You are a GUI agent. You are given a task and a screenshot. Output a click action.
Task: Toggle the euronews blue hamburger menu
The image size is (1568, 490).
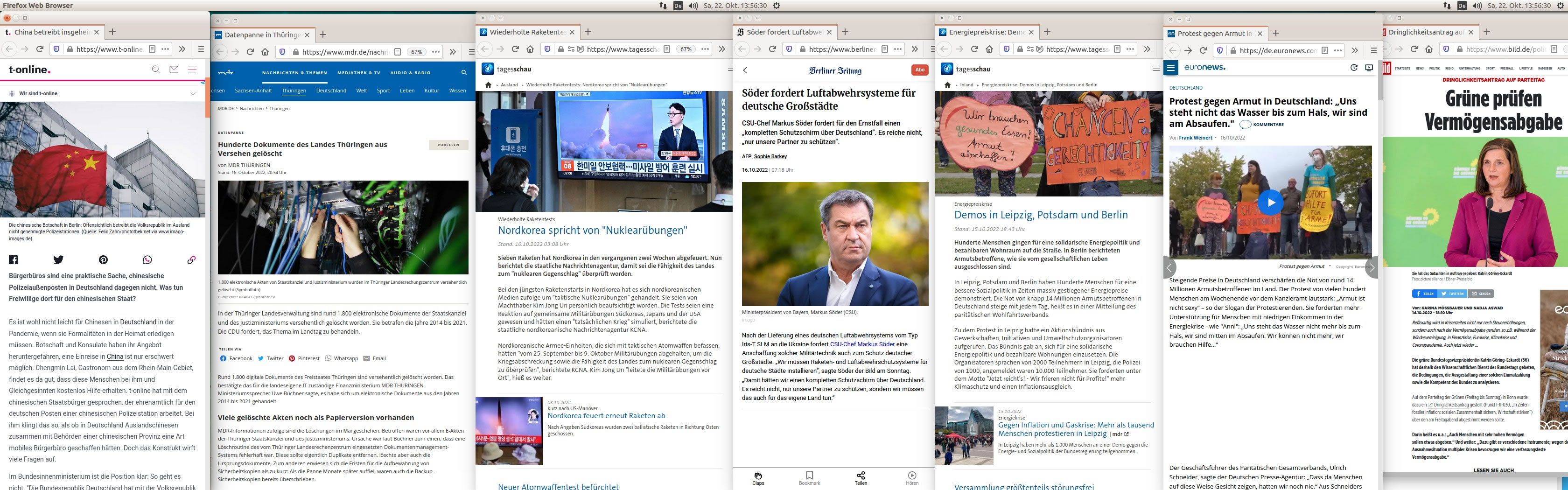(1170, 68)
